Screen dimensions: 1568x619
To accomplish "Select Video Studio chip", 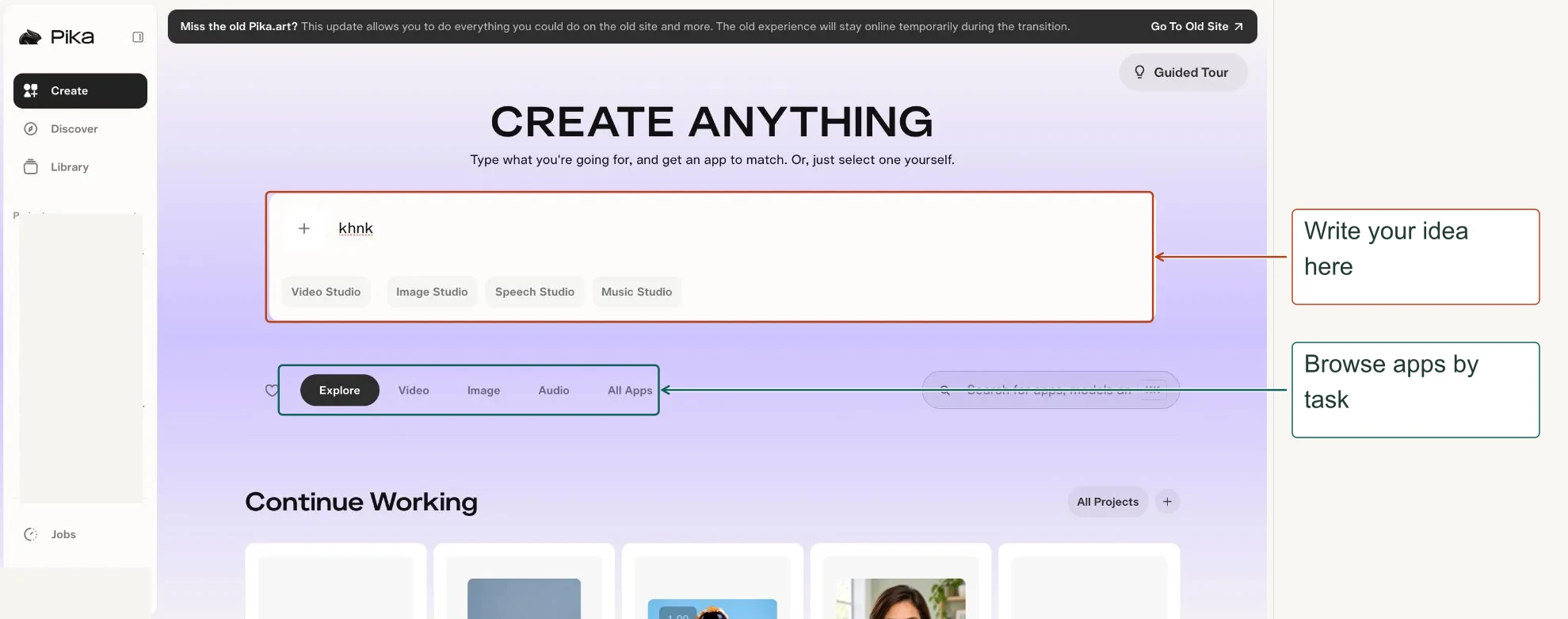I will (x=326, y=292).
